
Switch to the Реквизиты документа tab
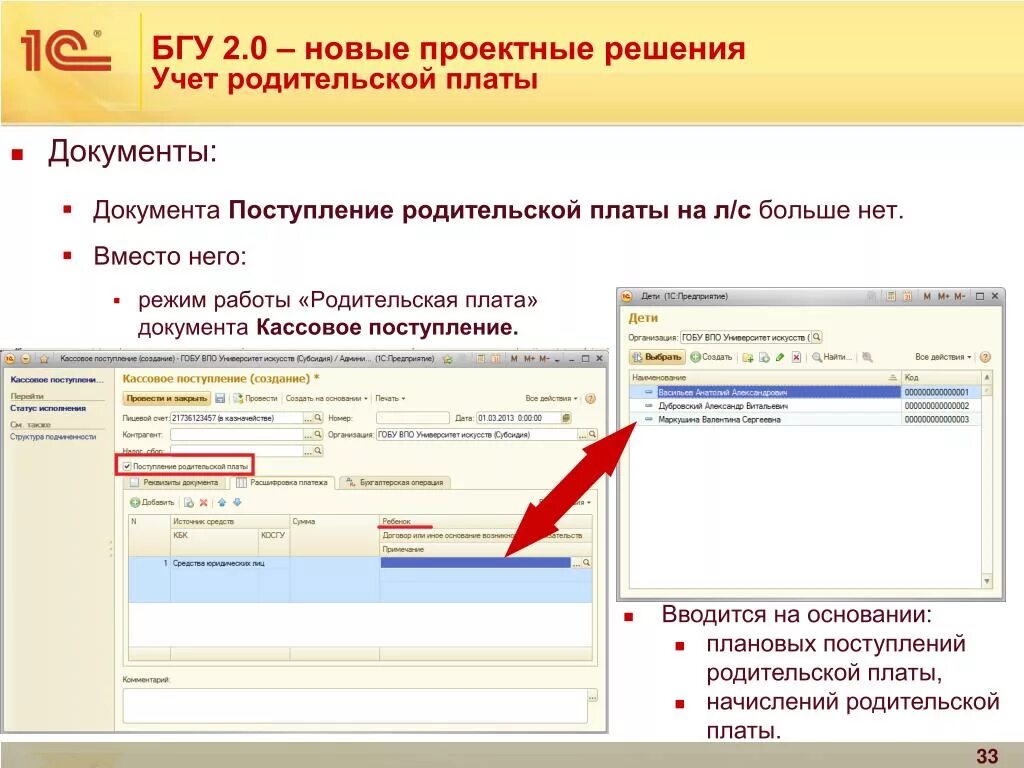175,483
